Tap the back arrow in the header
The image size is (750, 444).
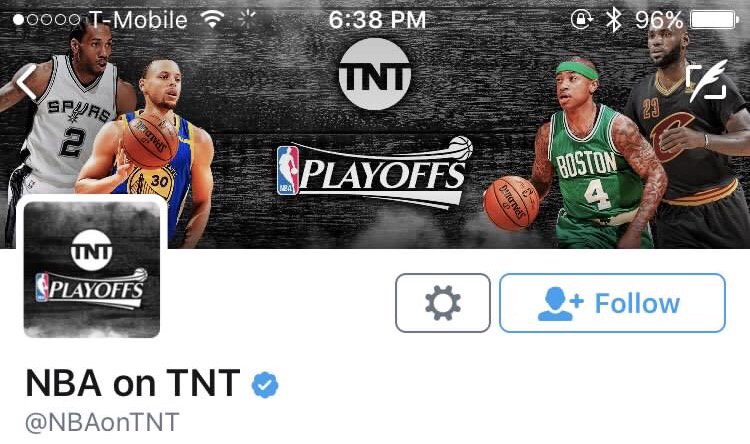coord(26,82)
